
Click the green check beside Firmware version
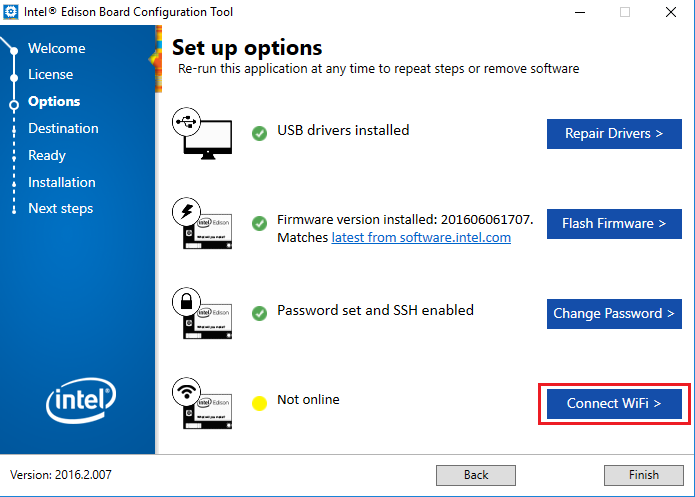click(259, 223)
